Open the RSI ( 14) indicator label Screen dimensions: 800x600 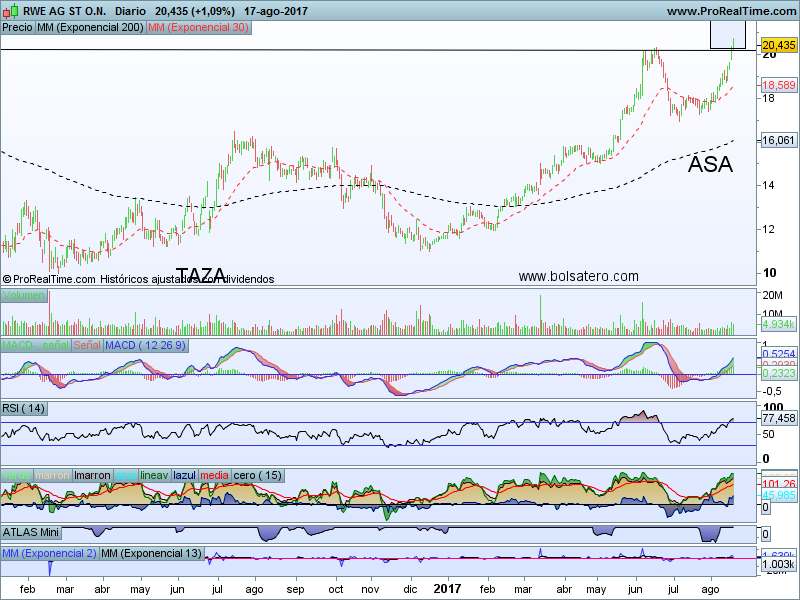click(x=25, y=408)
